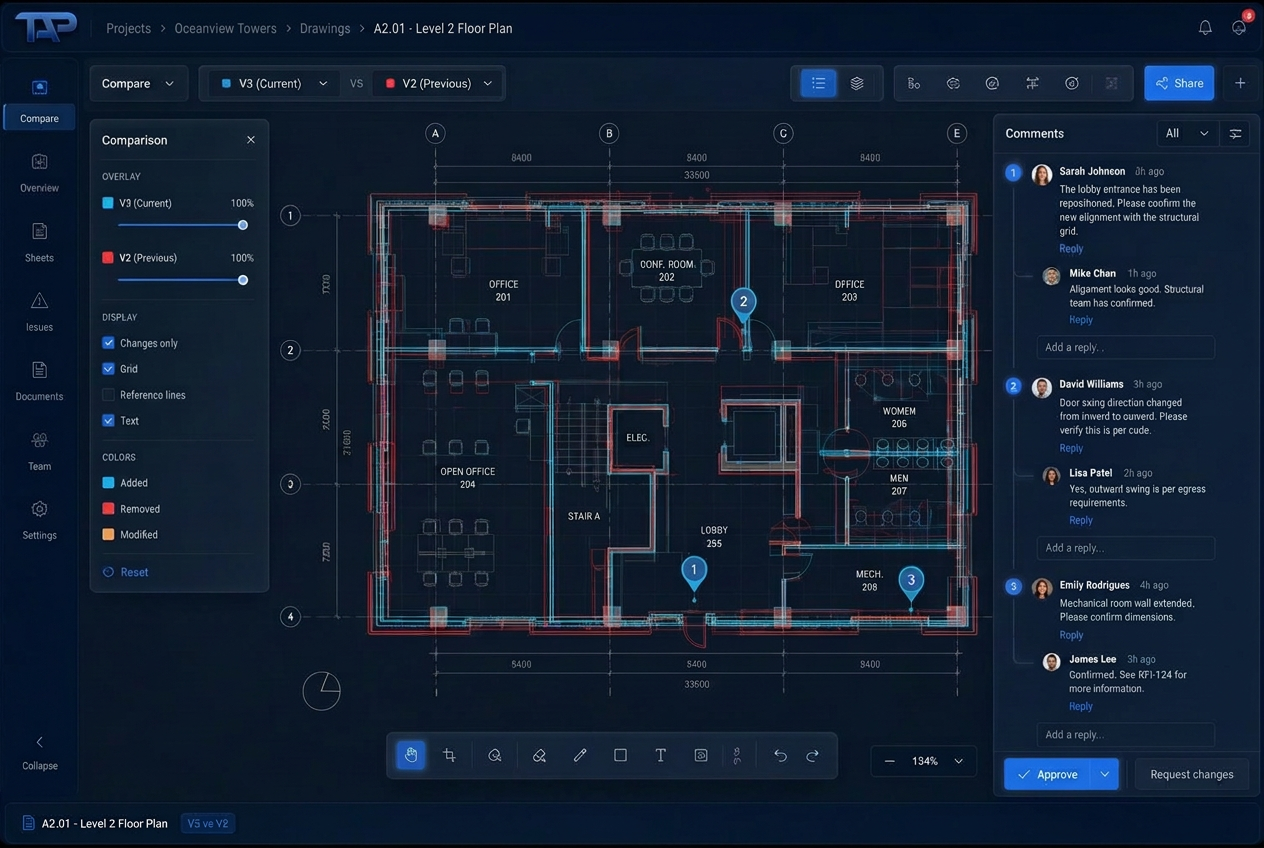Select the Compare sidebar item
The height and width of the screenshot is (848, 1264).
39,102
